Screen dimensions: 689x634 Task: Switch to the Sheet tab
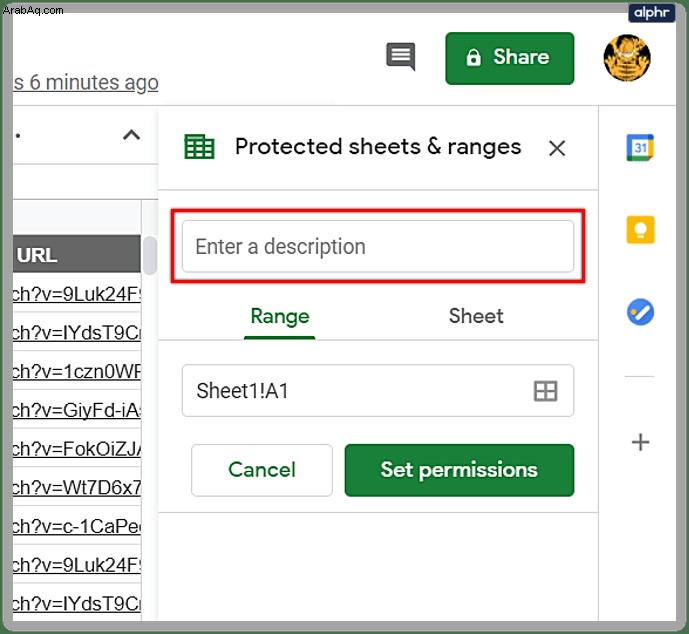476,316
